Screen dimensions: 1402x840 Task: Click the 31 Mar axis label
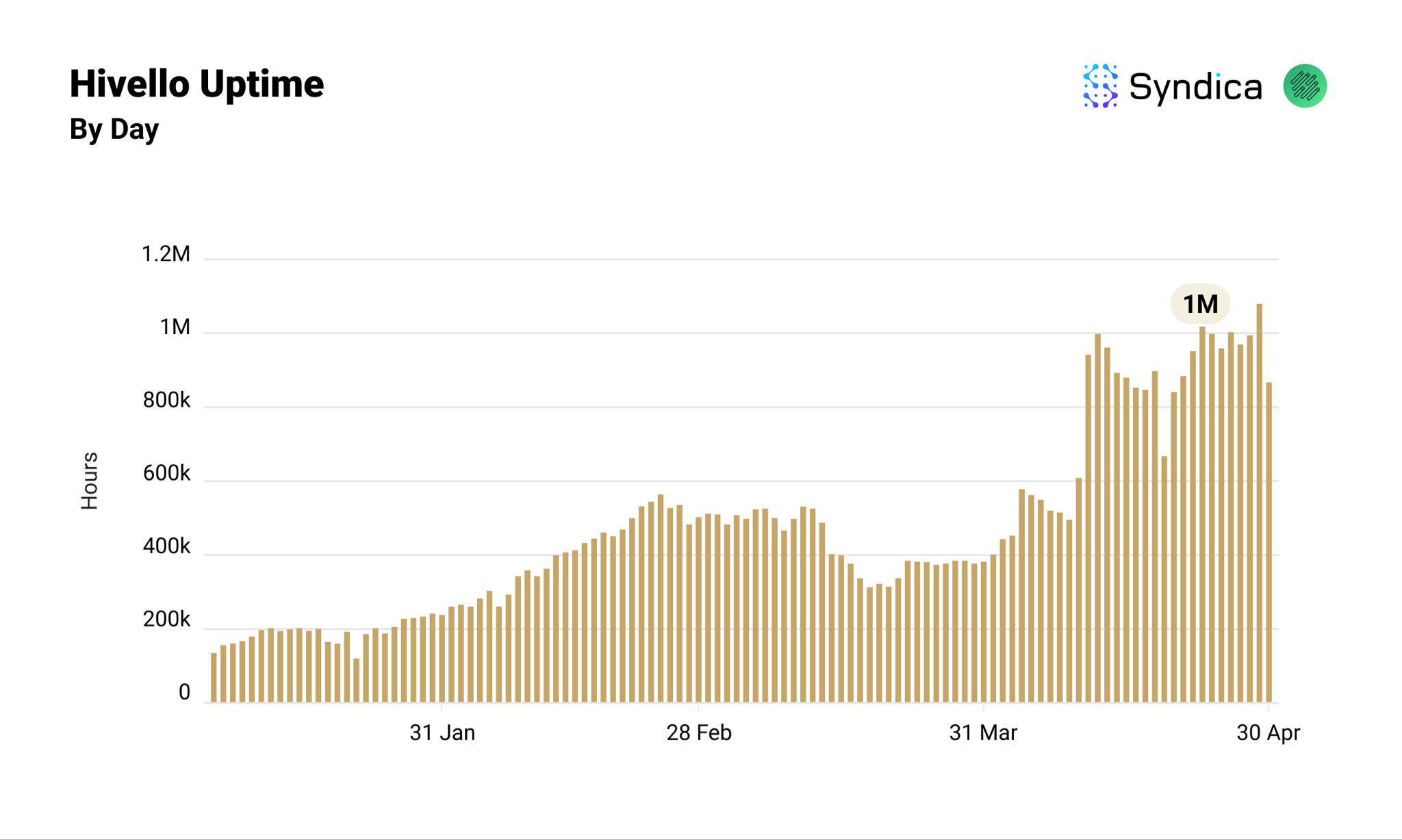coord(983,733)
